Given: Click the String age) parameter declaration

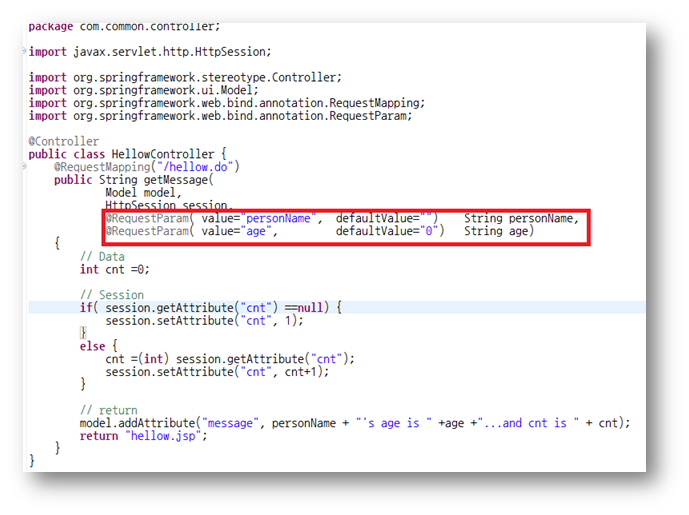Looking at the screenshot, I should pyautogui.click(x=499, y=231).
